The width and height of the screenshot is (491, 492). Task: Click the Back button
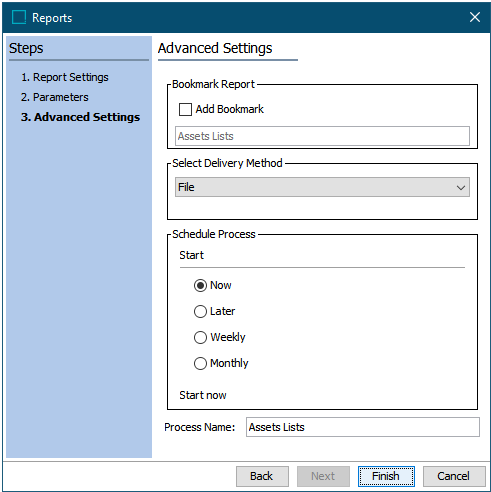pos(262,476)
